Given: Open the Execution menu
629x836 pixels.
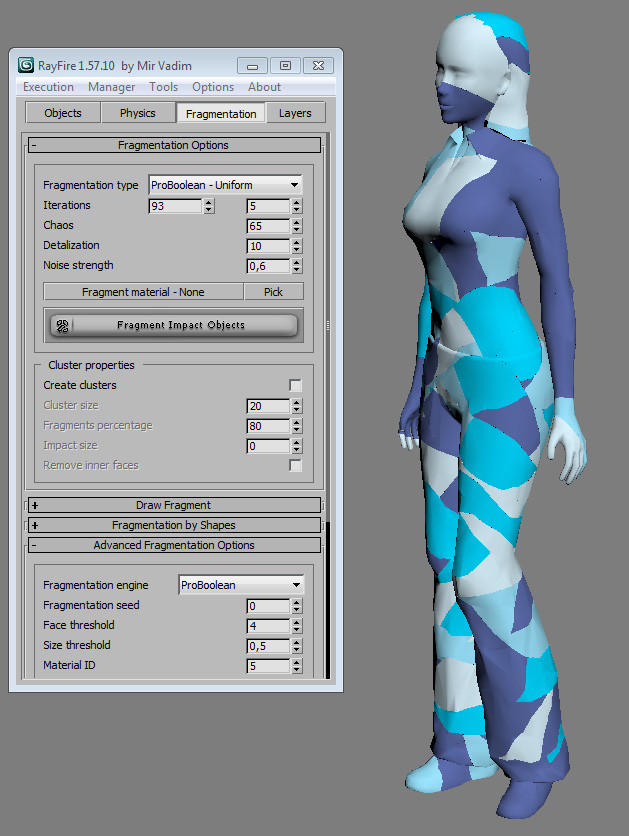Looking at the screenshot, I should click(x=49, y=87).
